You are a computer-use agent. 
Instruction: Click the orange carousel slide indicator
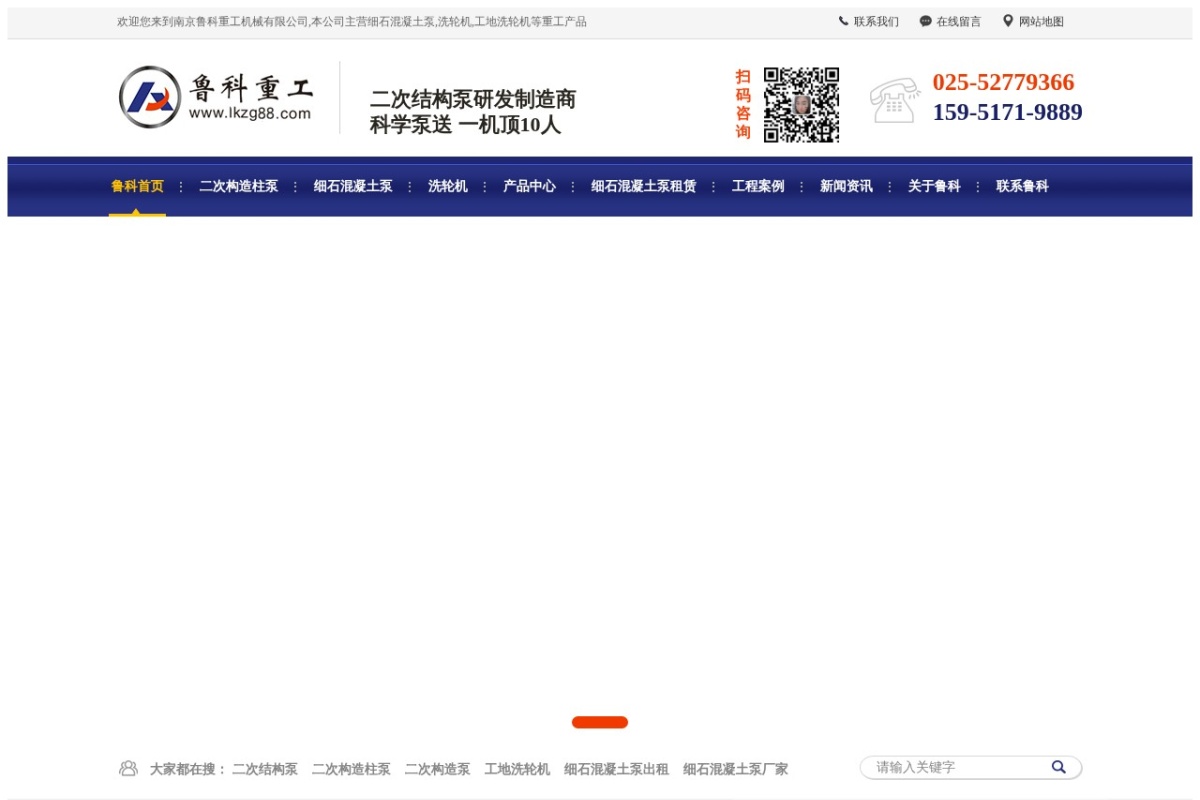(600, 722)
